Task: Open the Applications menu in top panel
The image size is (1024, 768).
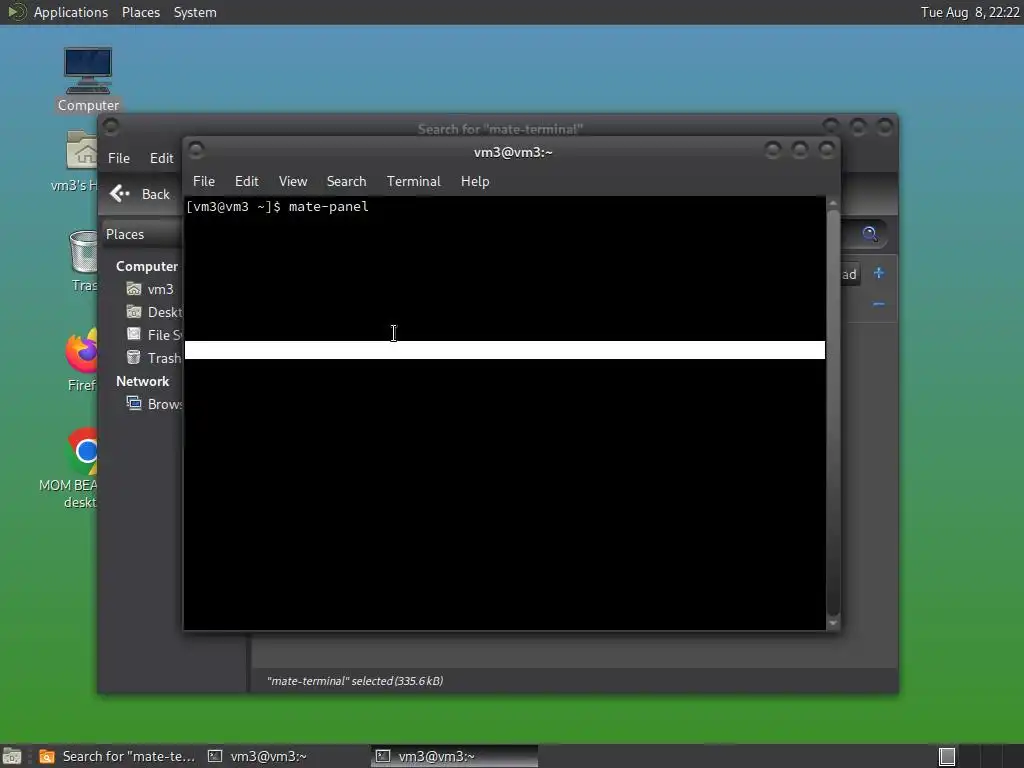Action: [71, 12]
